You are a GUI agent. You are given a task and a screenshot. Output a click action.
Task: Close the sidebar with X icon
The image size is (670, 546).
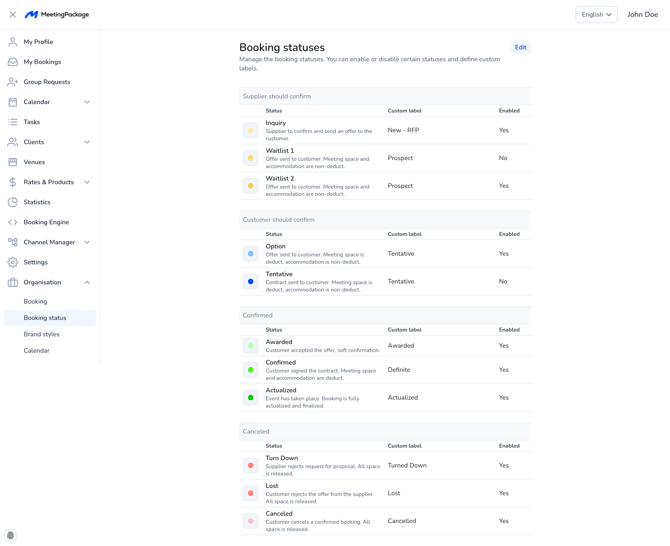pos(13,15)
